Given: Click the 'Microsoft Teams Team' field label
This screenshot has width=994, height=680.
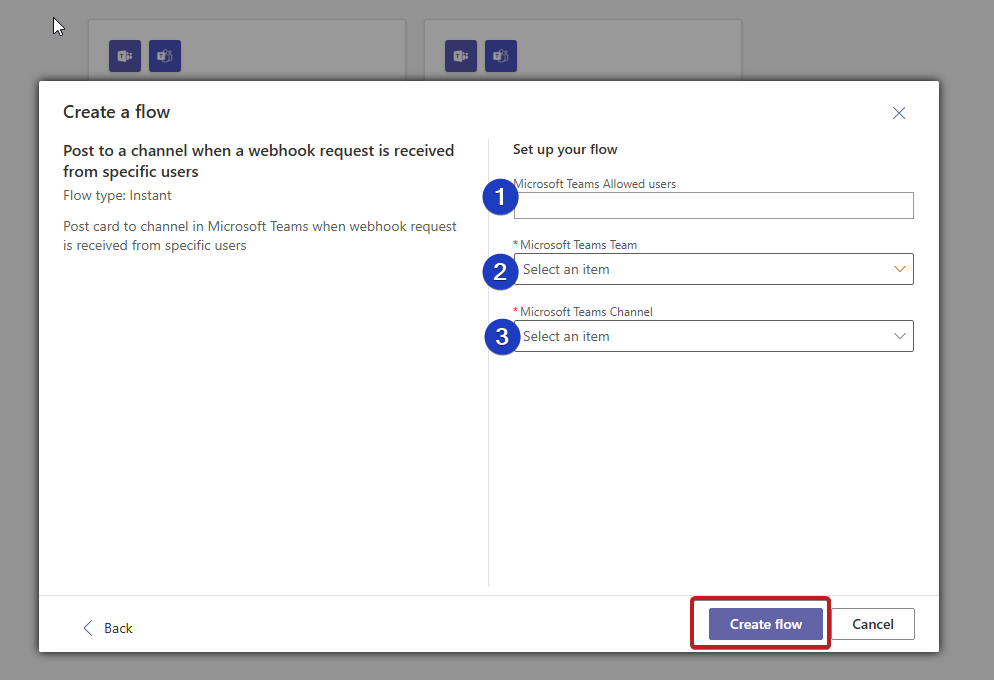Looking at the screenshot, I should 578,245.
